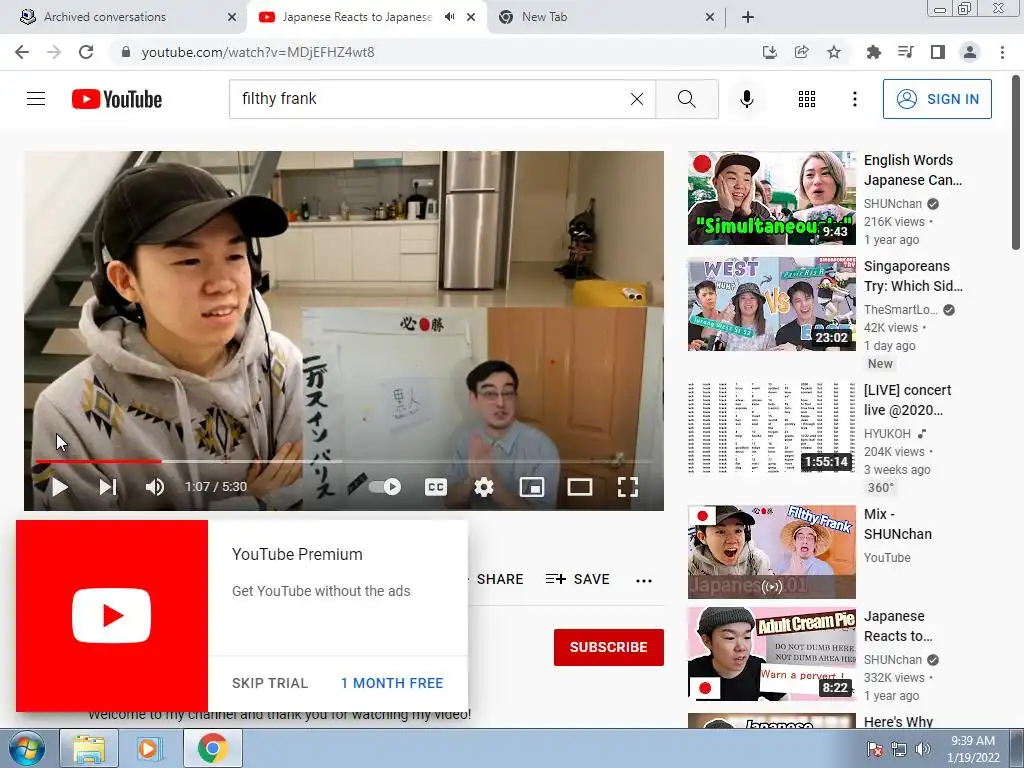The height and width of the screenshot is (768, 1024).
Task: Click SKIP TRIAL in Premium popup
Action: 270,682
